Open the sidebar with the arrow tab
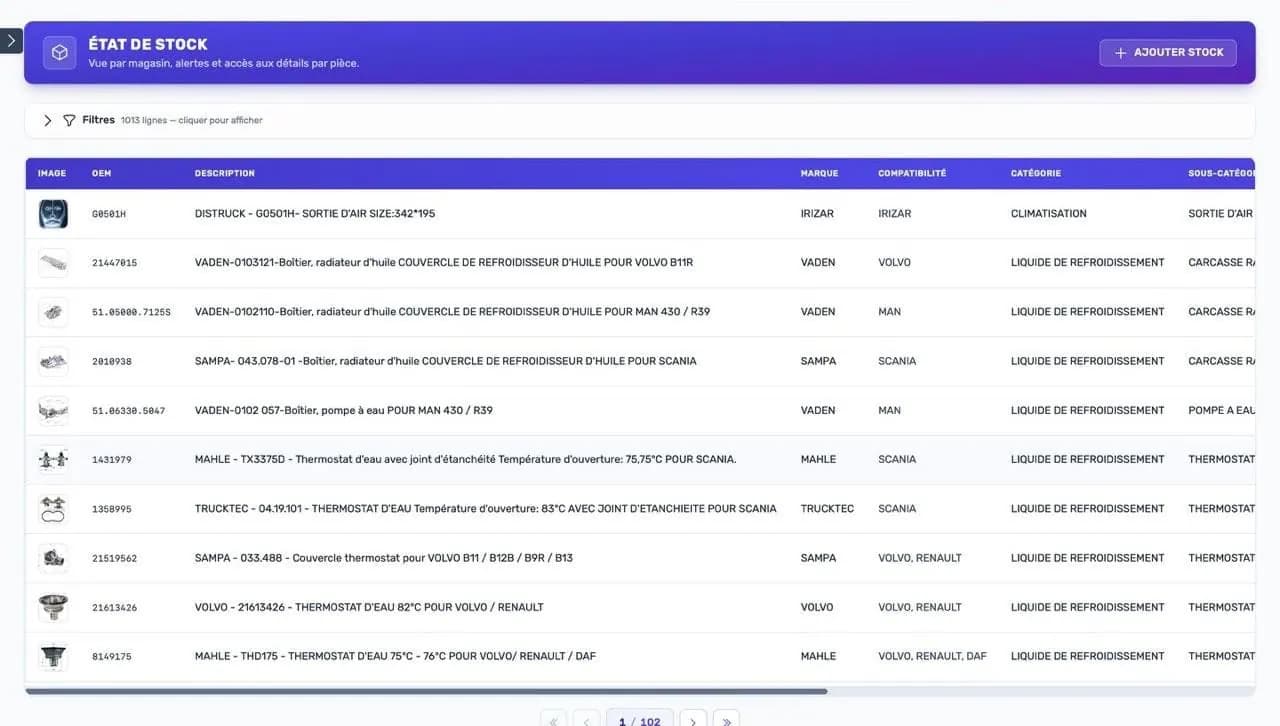The image size is (1280, 726). pyautogui.click(x=10, y=41)
